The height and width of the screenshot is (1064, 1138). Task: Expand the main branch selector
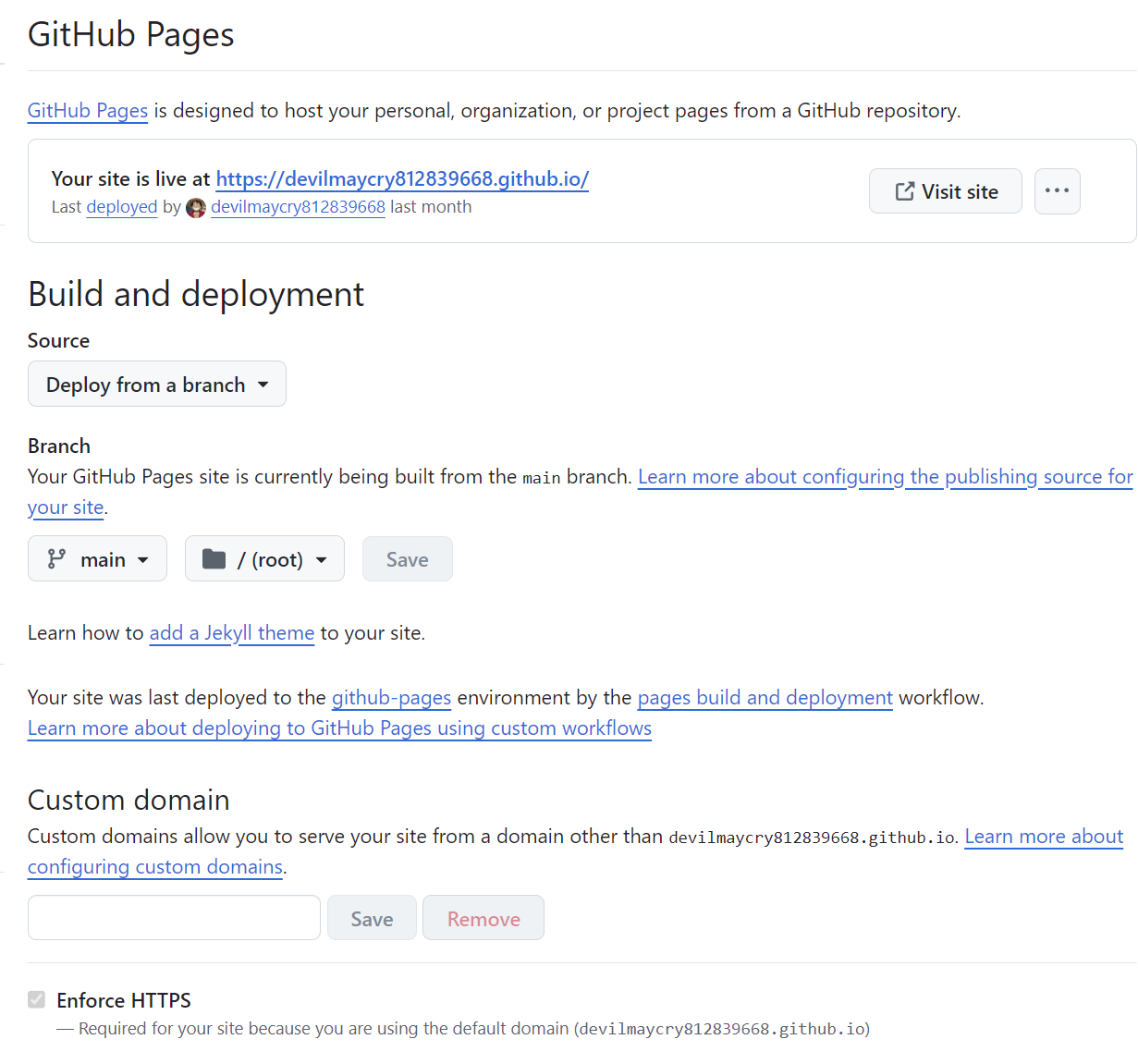click(x=98, y=559)
